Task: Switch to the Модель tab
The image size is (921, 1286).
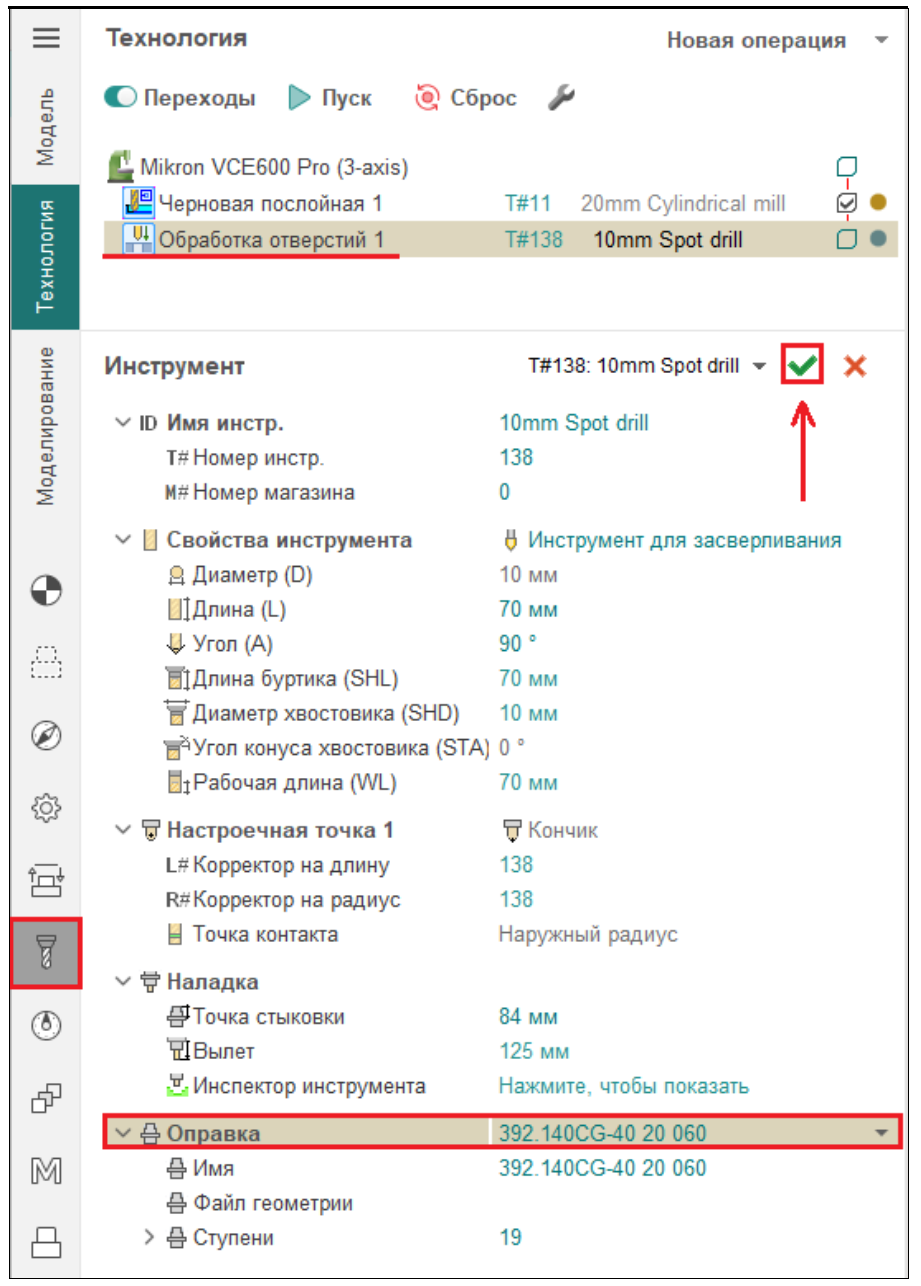Action: (46, 125)
